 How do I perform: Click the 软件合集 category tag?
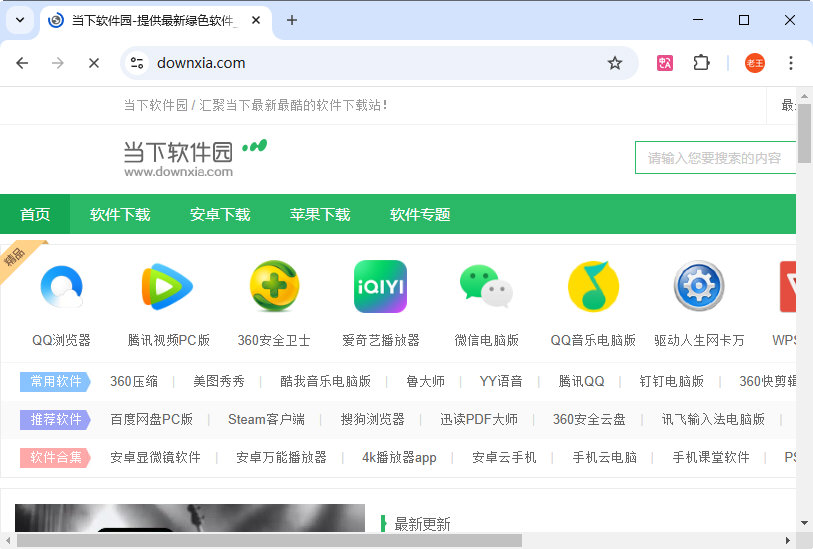55,457
